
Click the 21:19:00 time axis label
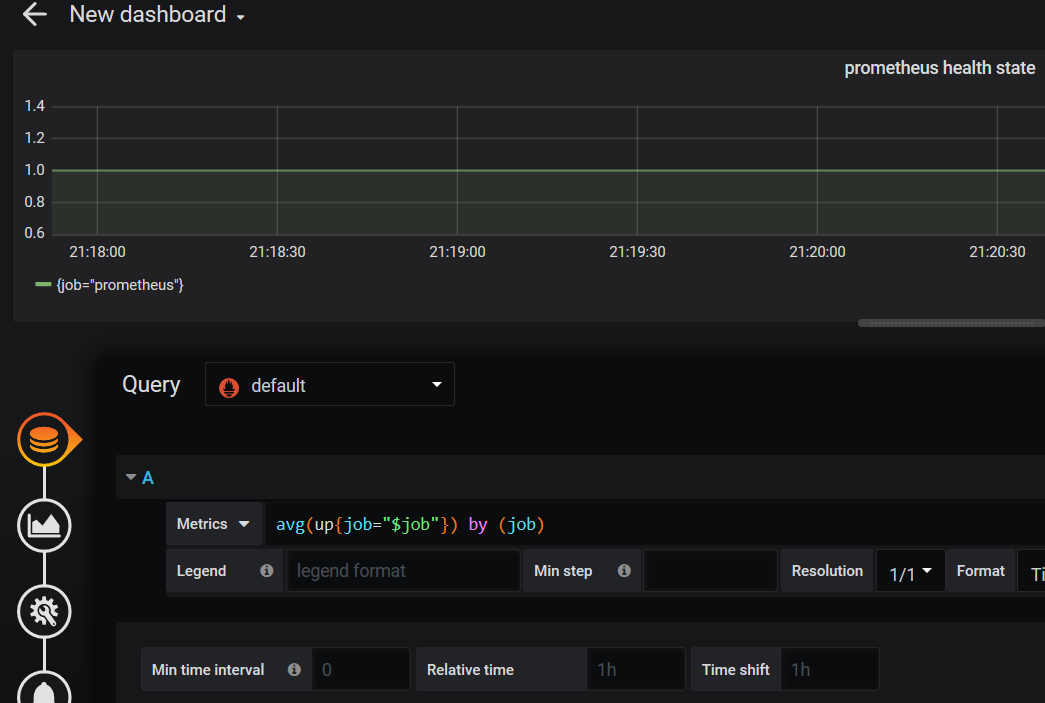pyautogui.click(x=457, y=252)
